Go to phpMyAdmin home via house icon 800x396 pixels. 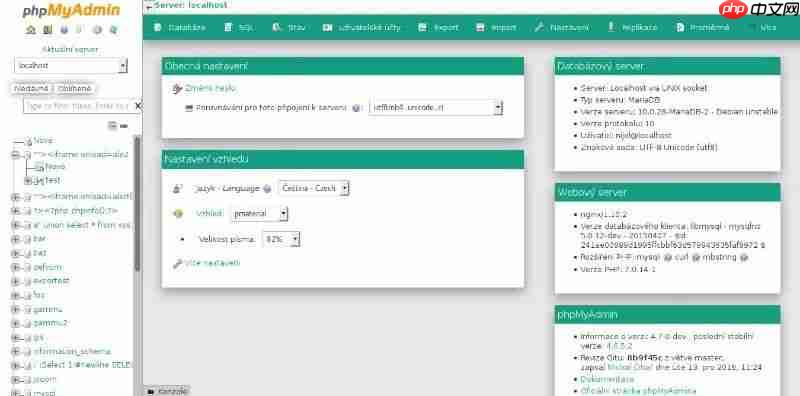coord(31,30)
